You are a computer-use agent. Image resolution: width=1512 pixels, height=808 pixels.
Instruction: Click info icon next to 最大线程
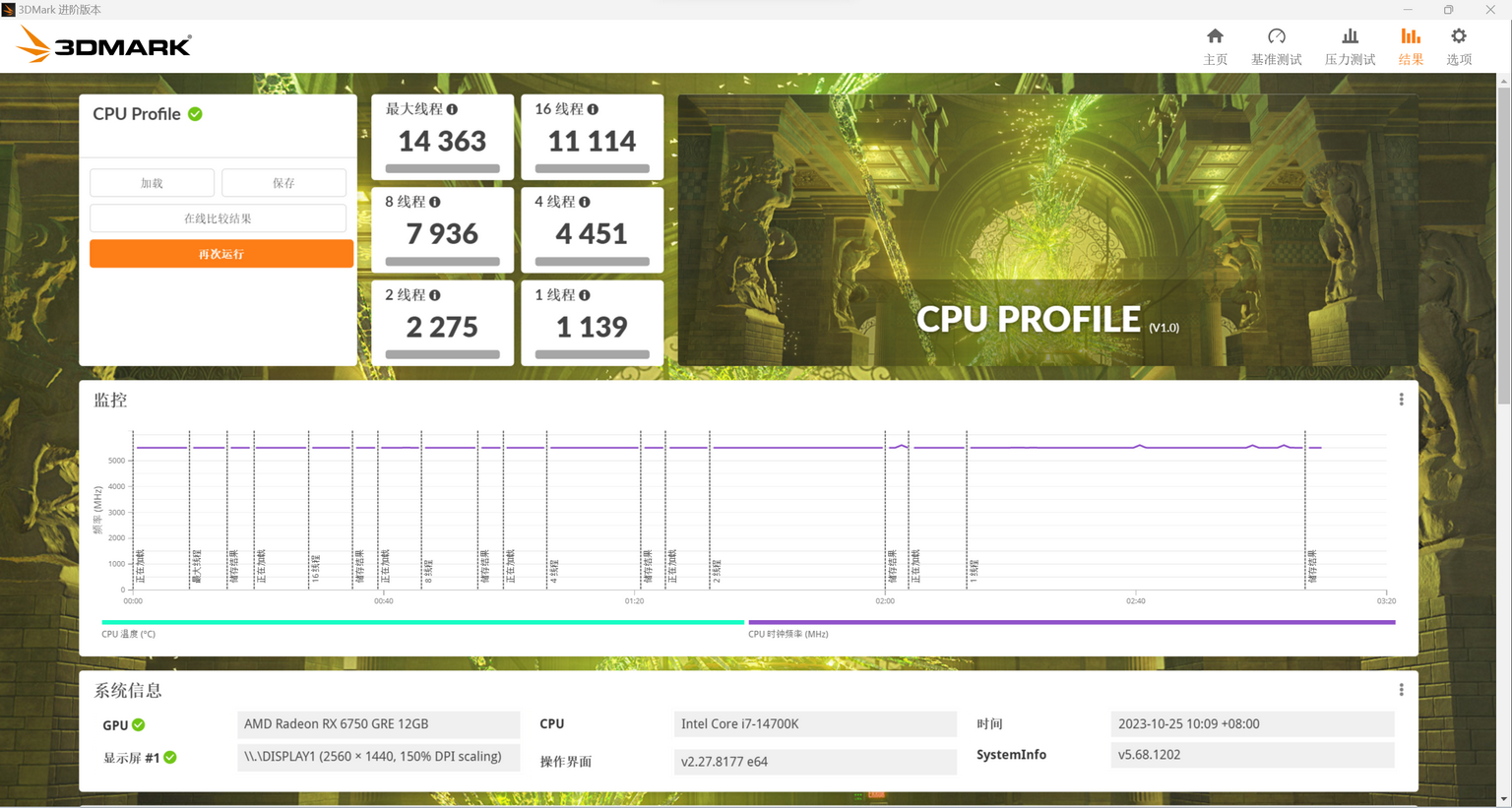pos(452,109)
